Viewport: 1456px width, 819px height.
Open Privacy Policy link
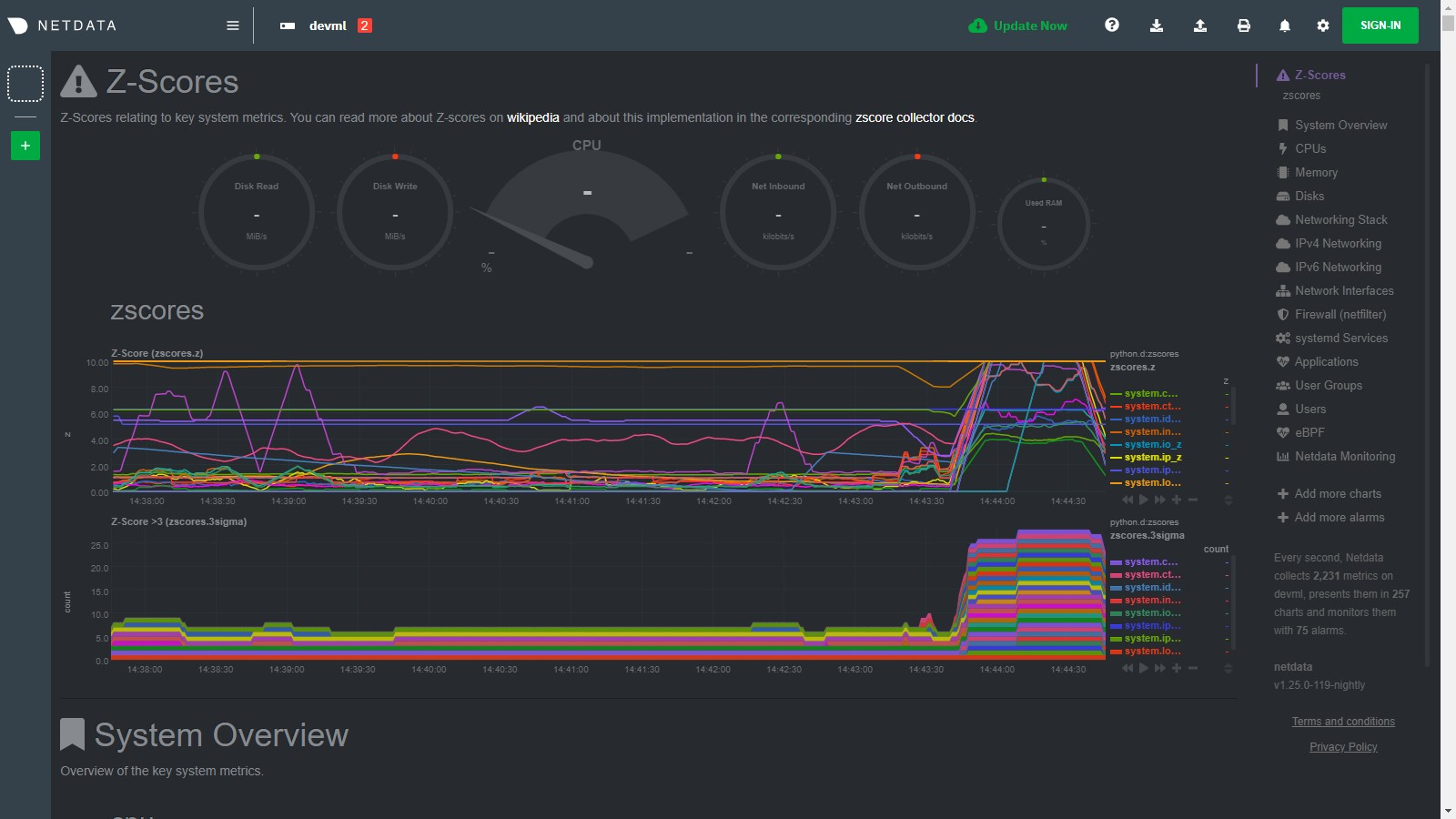point(1343,747)
